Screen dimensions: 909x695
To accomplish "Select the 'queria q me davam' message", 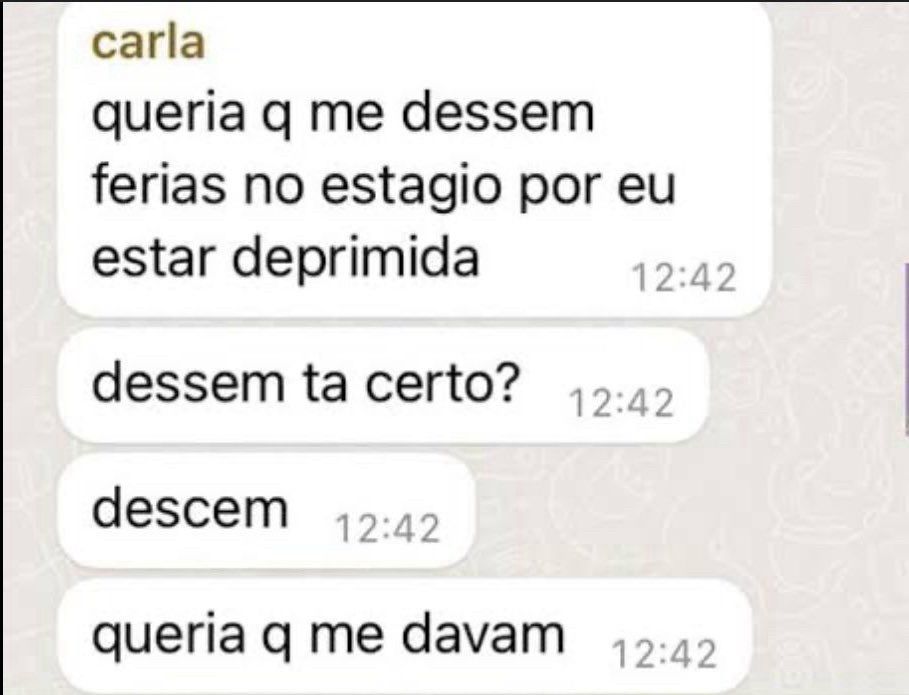I will click(405, 637).
